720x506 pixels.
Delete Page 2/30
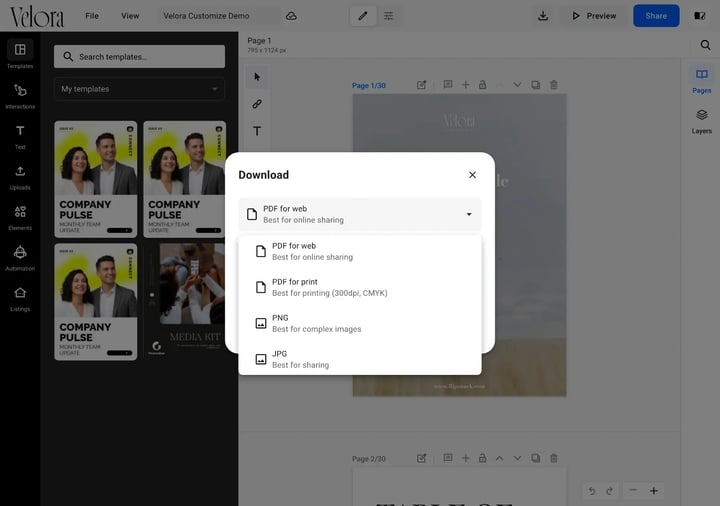[554, 458]
